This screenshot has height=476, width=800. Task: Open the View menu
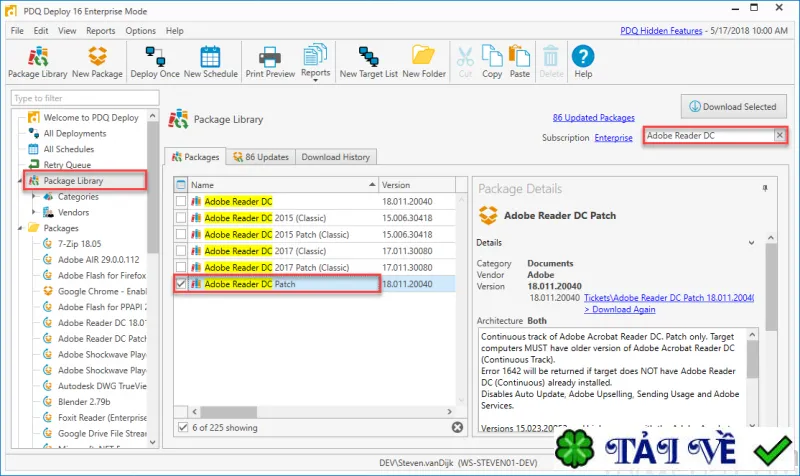tap(67, 31)
